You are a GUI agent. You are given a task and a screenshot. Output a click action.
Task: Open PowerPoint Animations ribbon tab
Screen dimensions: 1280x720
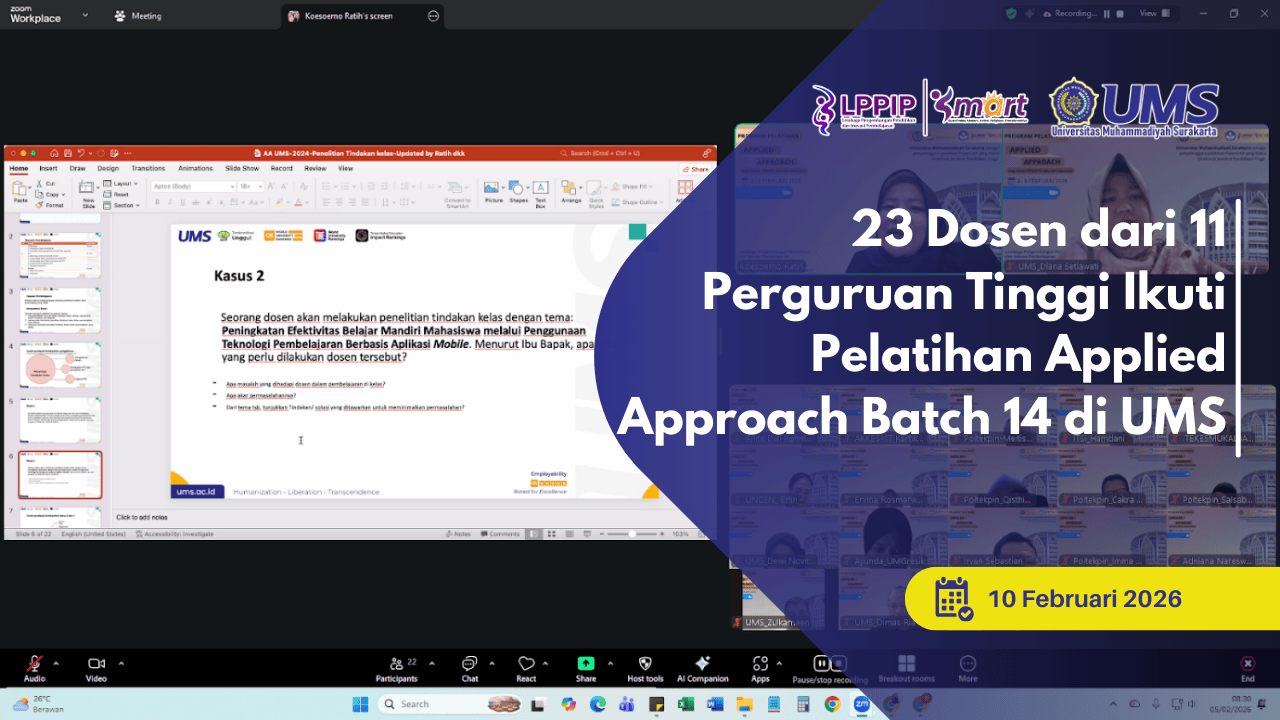[x=195, y=168]
